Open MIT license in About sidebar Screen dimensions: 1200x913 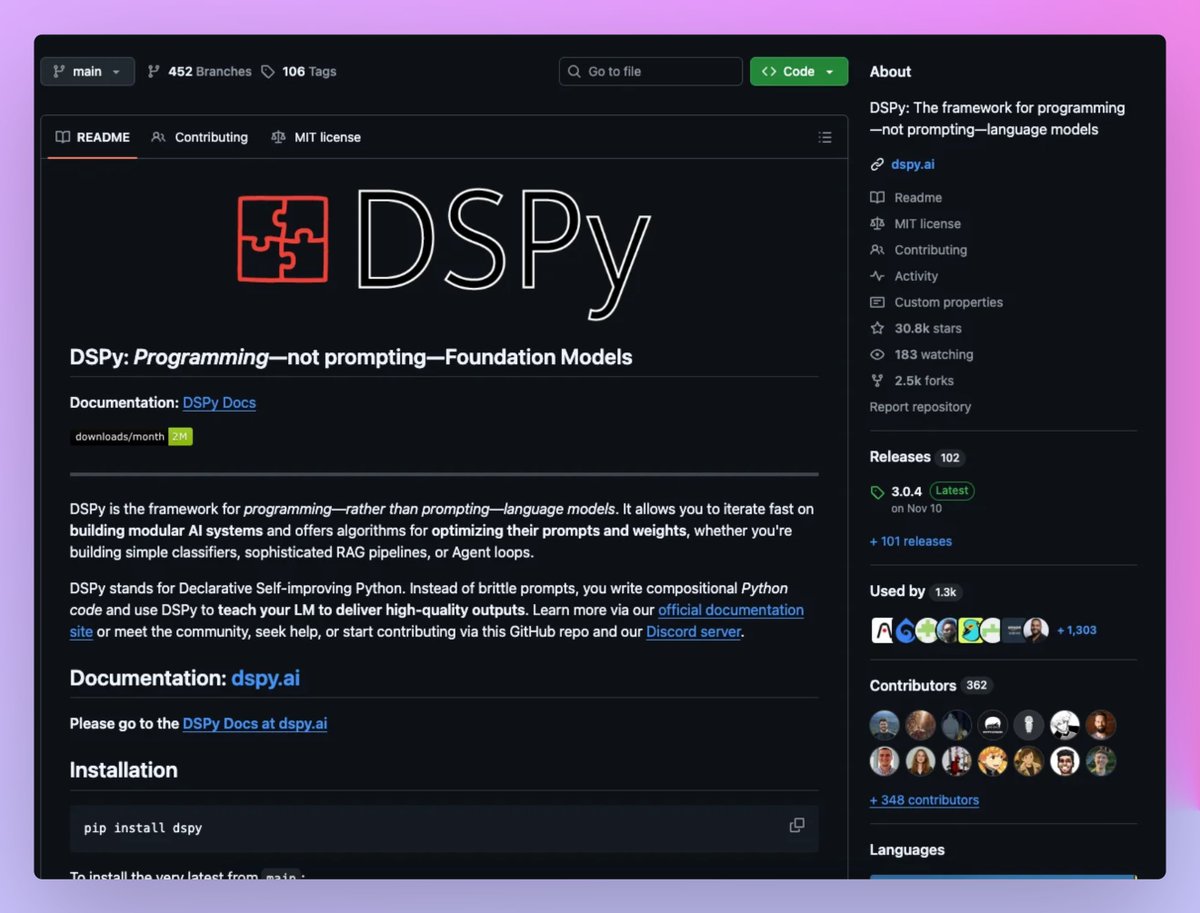927,224
